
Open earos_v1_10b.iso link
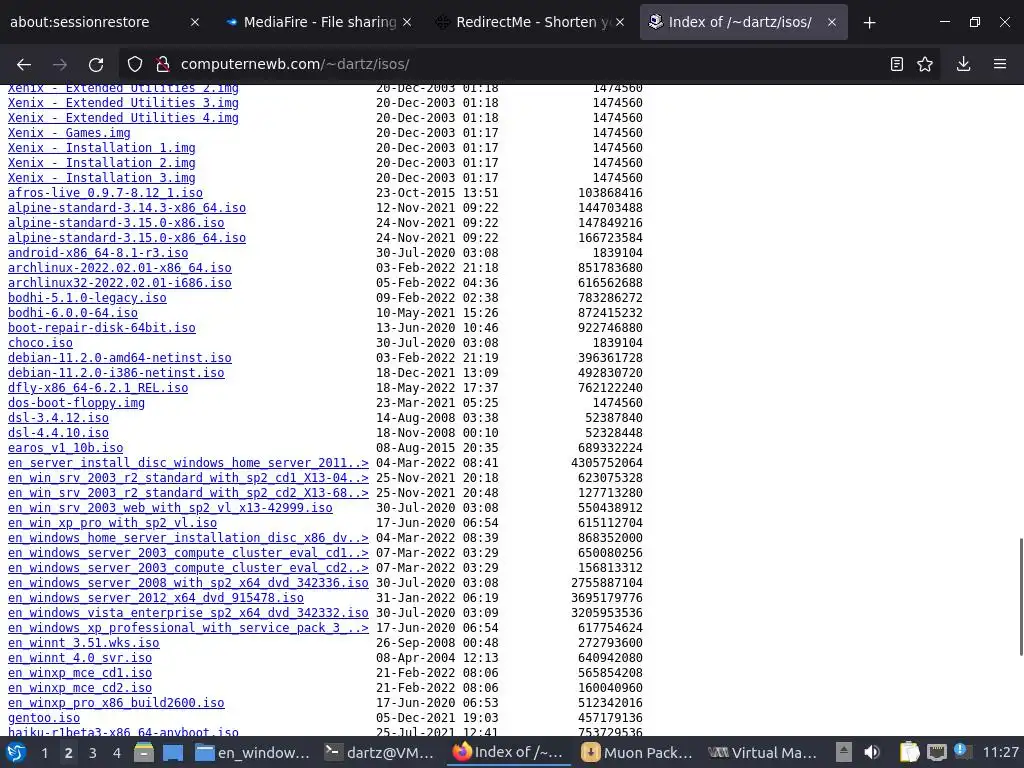[65, 448]
